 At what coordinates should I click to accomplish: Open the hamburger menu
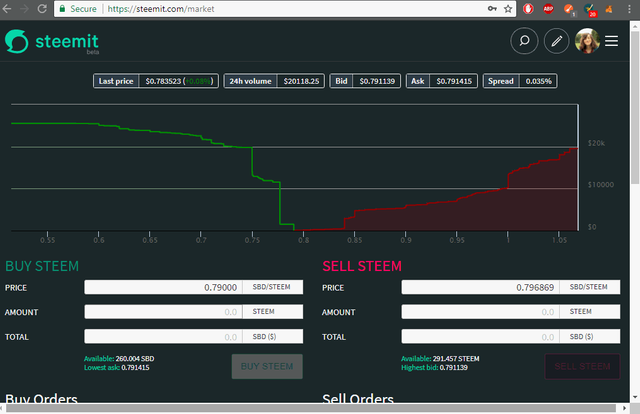coord(611,41)
